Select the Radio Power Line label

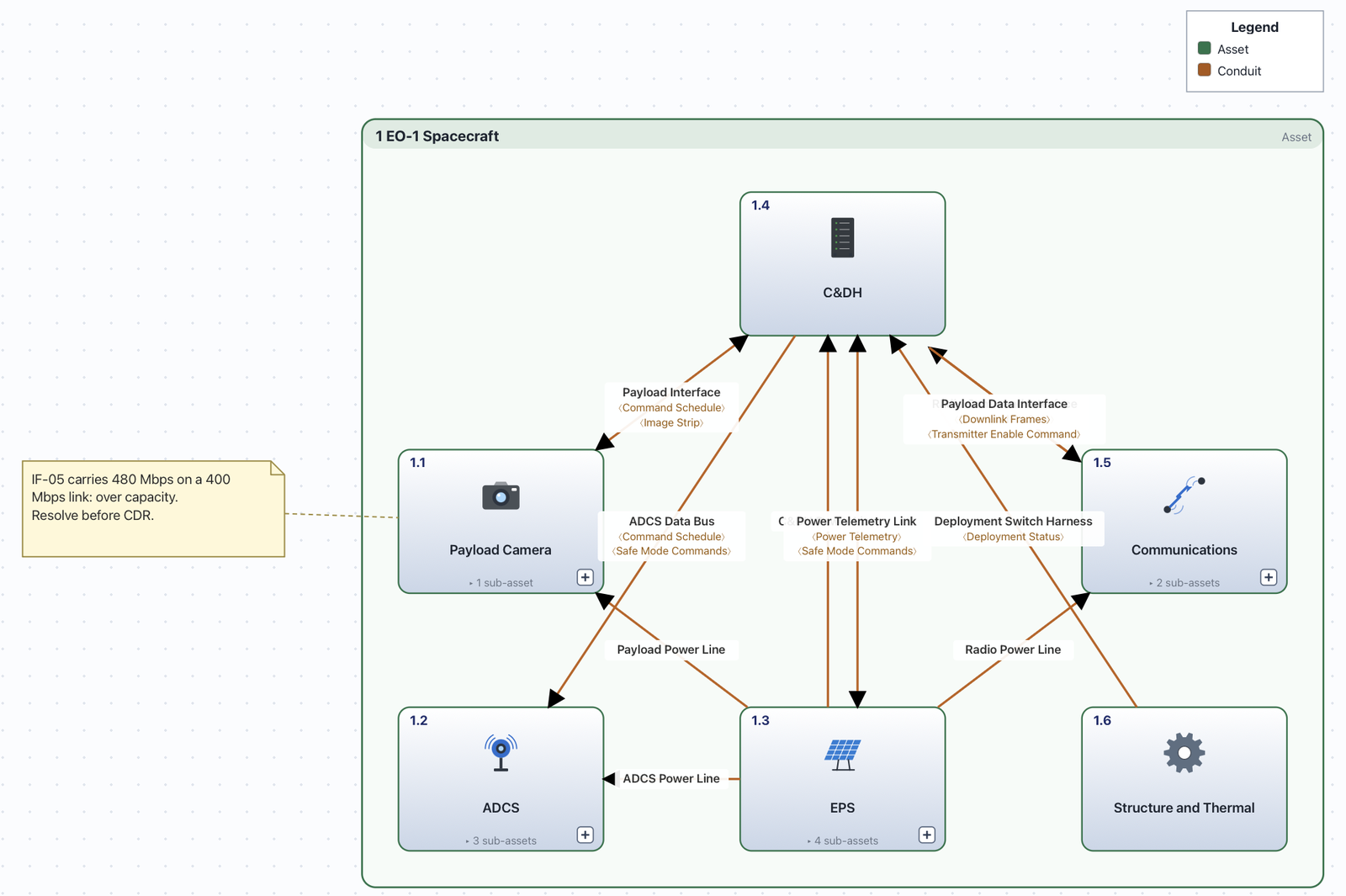tap(1013, 649)
